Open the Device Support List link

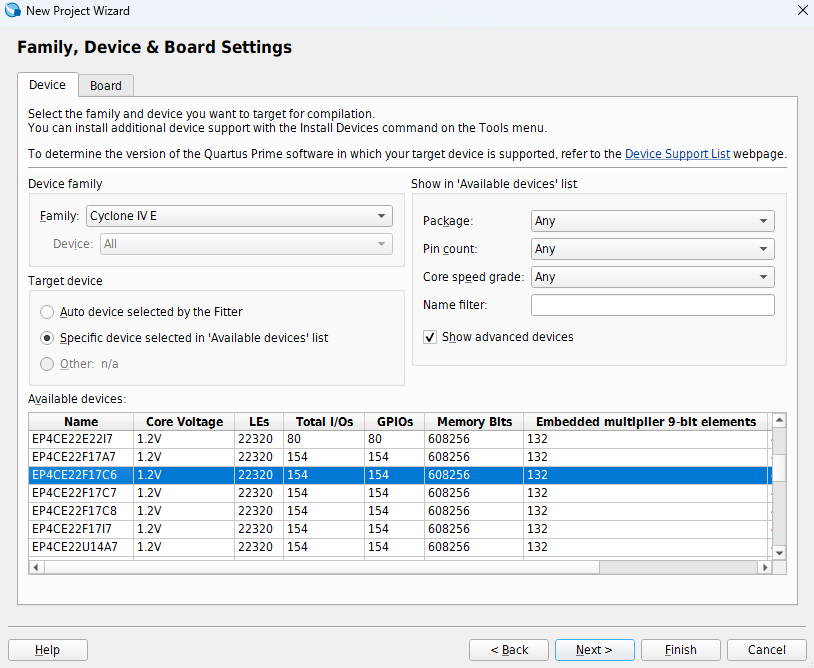coord(677,154)
